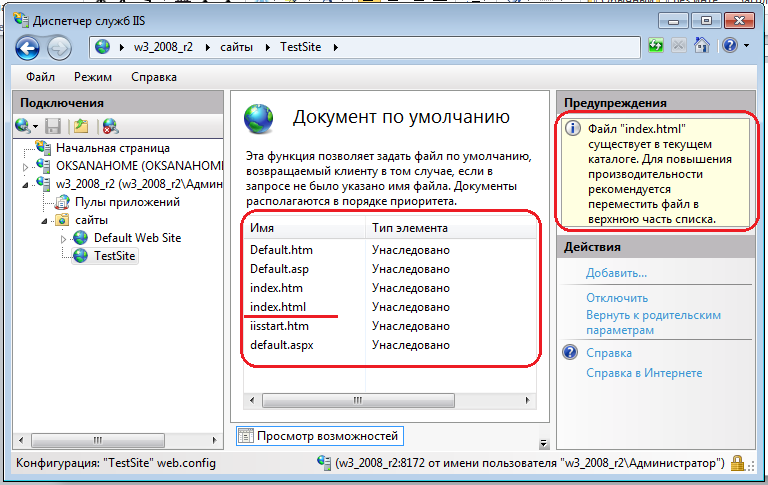The width and height of the screenshot is (768, 485).
Task: Sort list by Имя column header
Action: (x=305, y=228)
